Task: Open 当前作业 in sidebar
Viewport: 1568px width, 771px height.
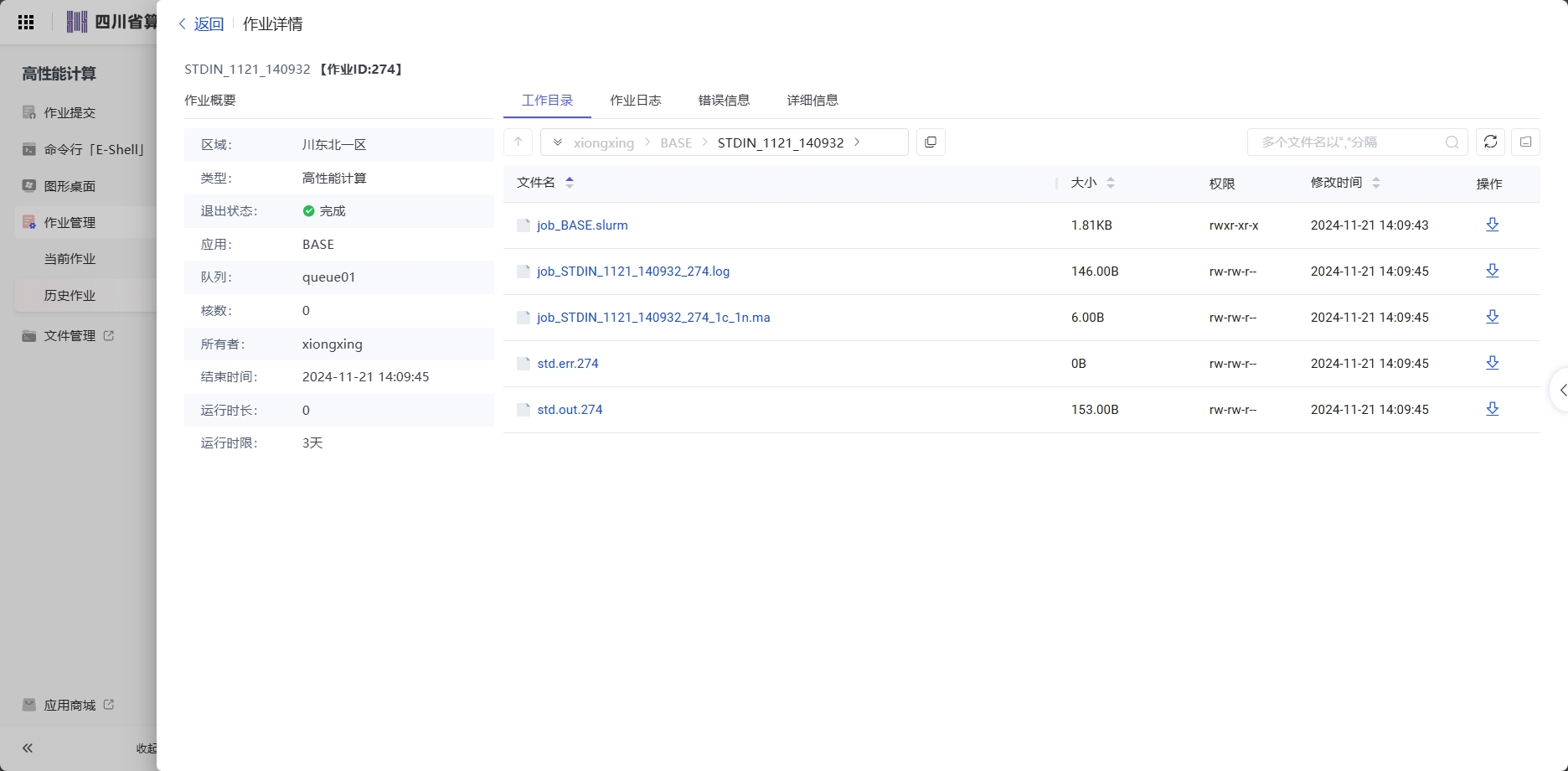Action: (70, 259)
